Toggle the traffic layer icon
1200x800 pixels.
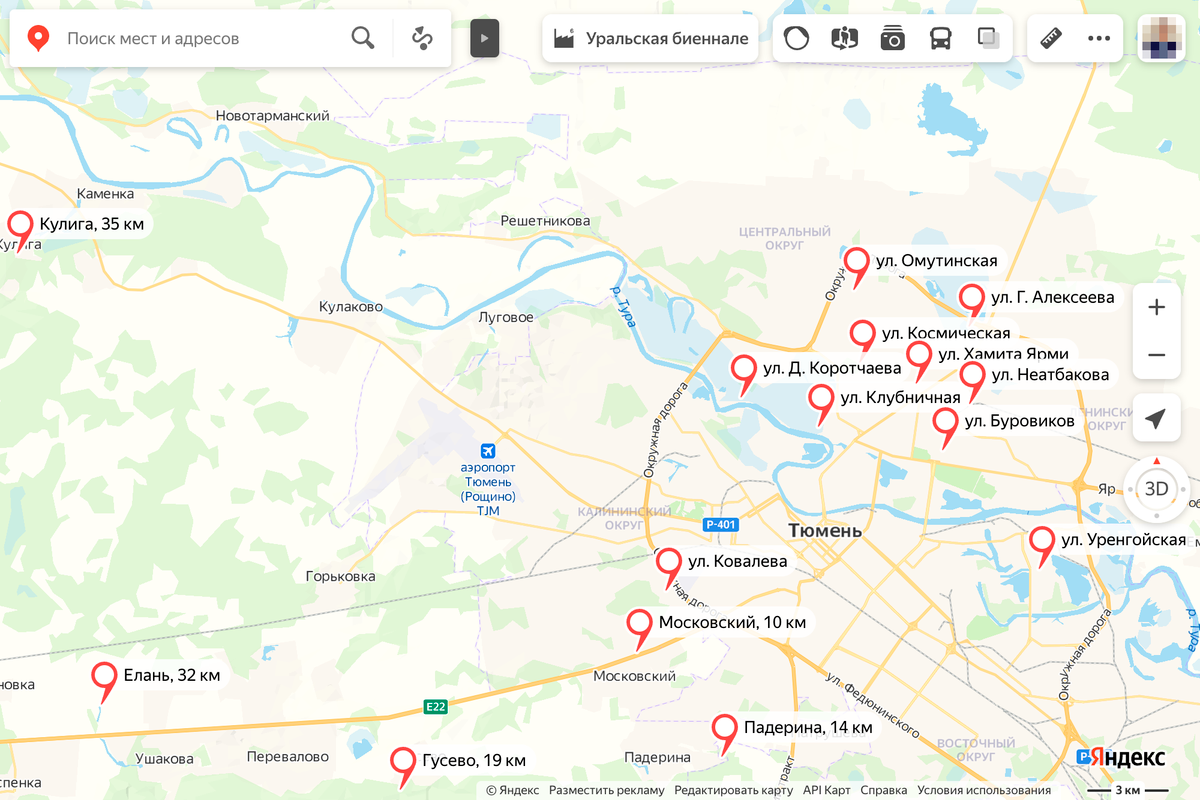[796, 39]
